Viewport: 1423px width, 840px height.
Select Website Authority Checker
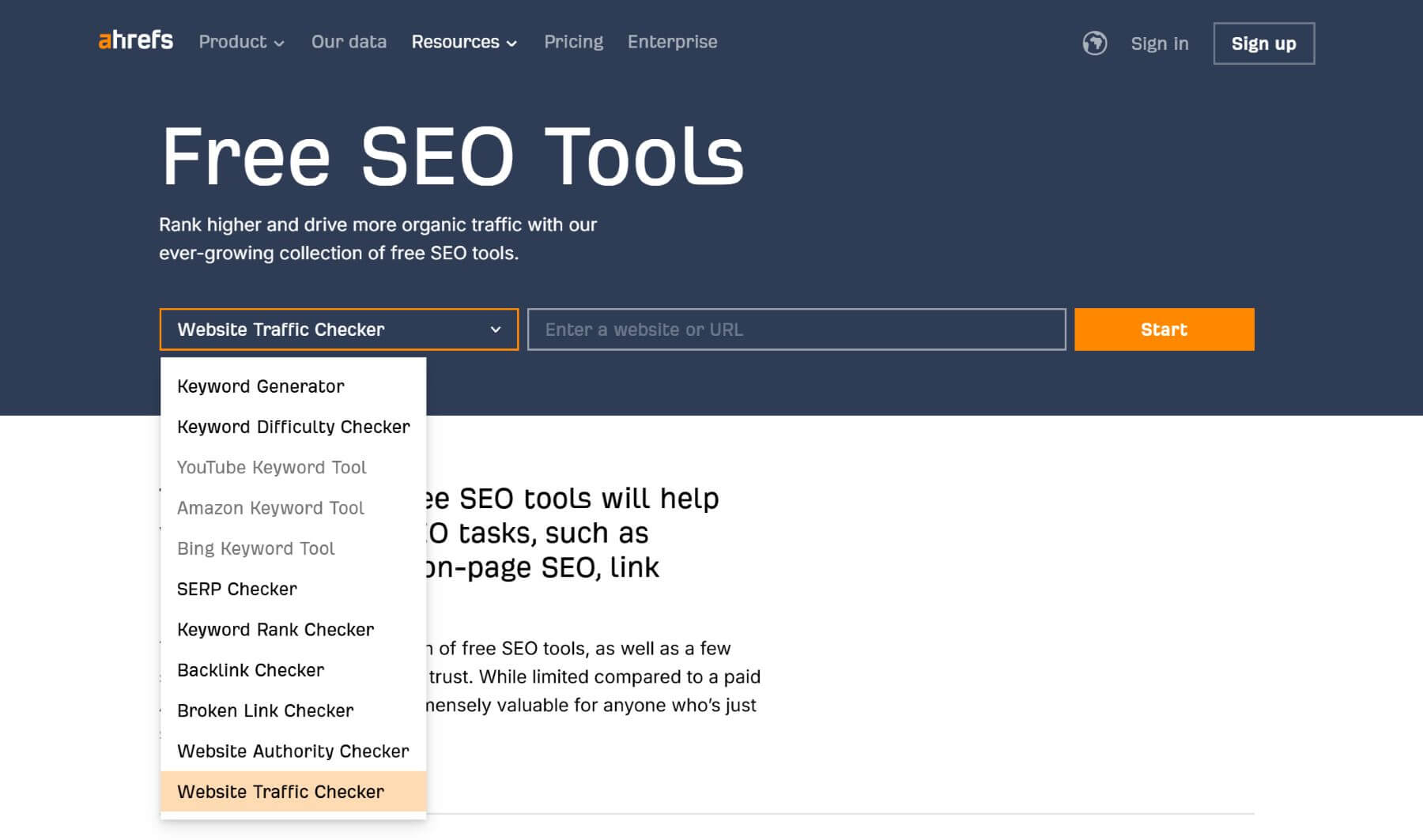(x=293, y=751)
